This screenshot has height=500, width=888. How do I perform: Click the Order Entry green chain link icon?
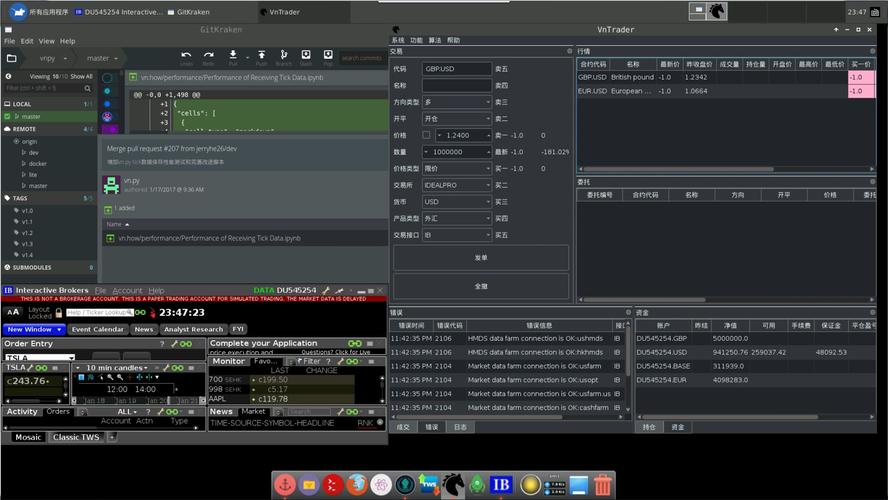[186, 344]
